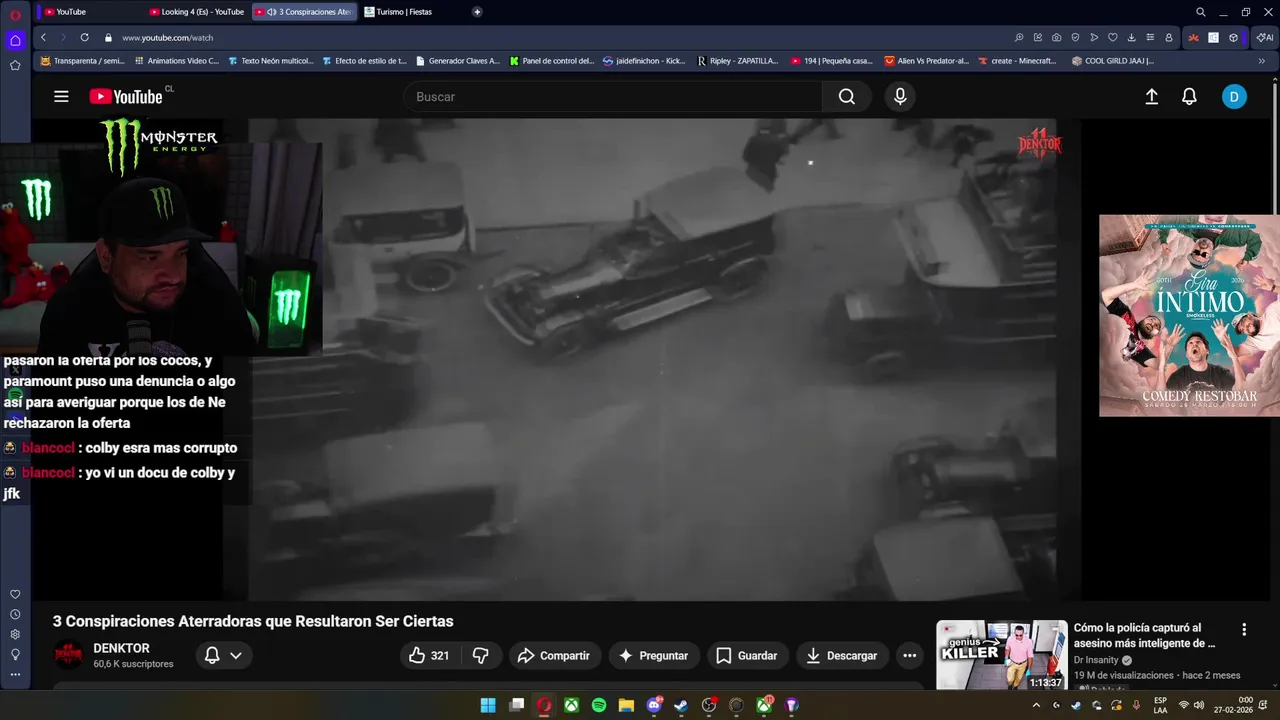Click the Gira Íntimo Comedy Restobar ad

click(x=1189, y=315)
